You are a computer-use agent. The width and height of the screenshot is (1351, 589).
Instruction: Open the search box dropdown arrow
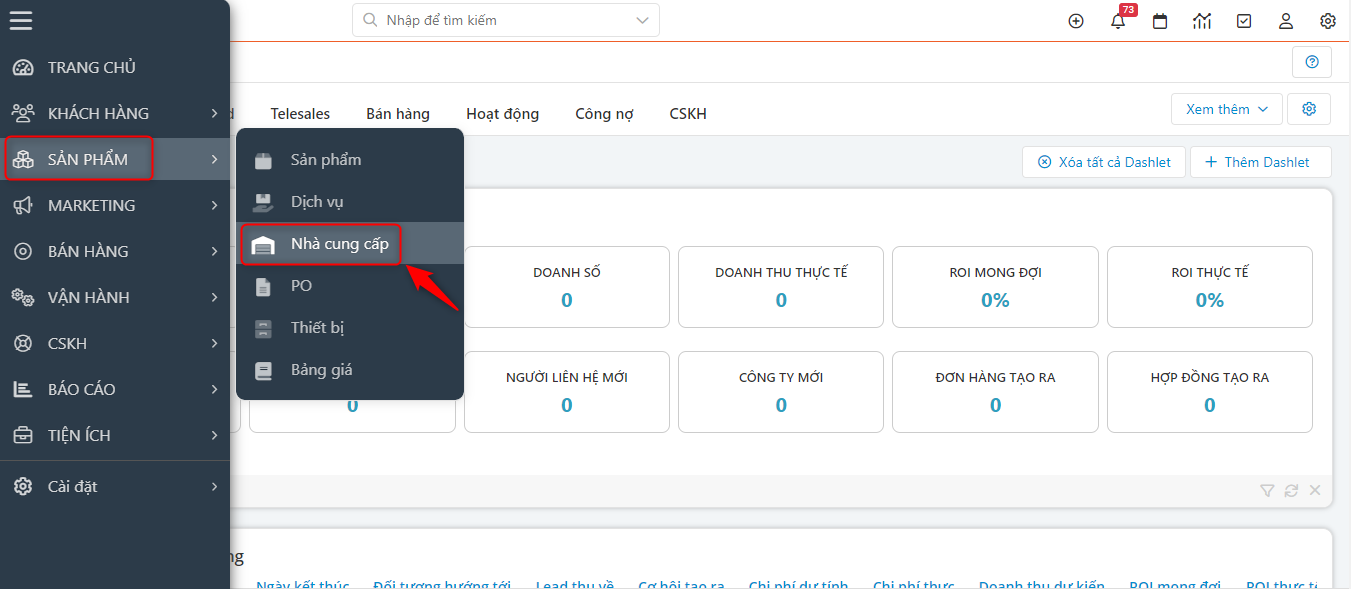point(642,20)
